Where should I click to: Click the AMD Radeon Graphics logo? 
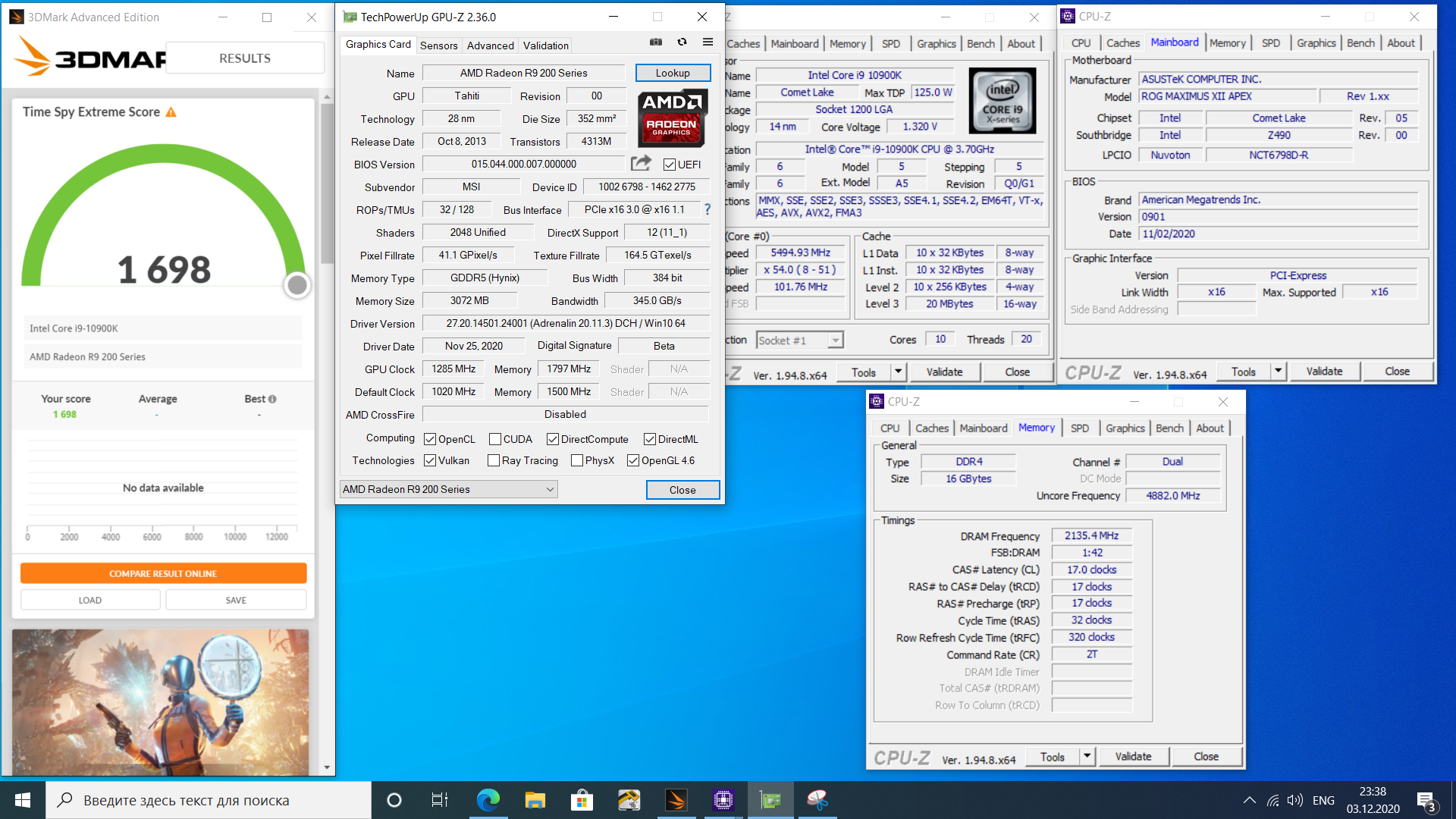672,118
